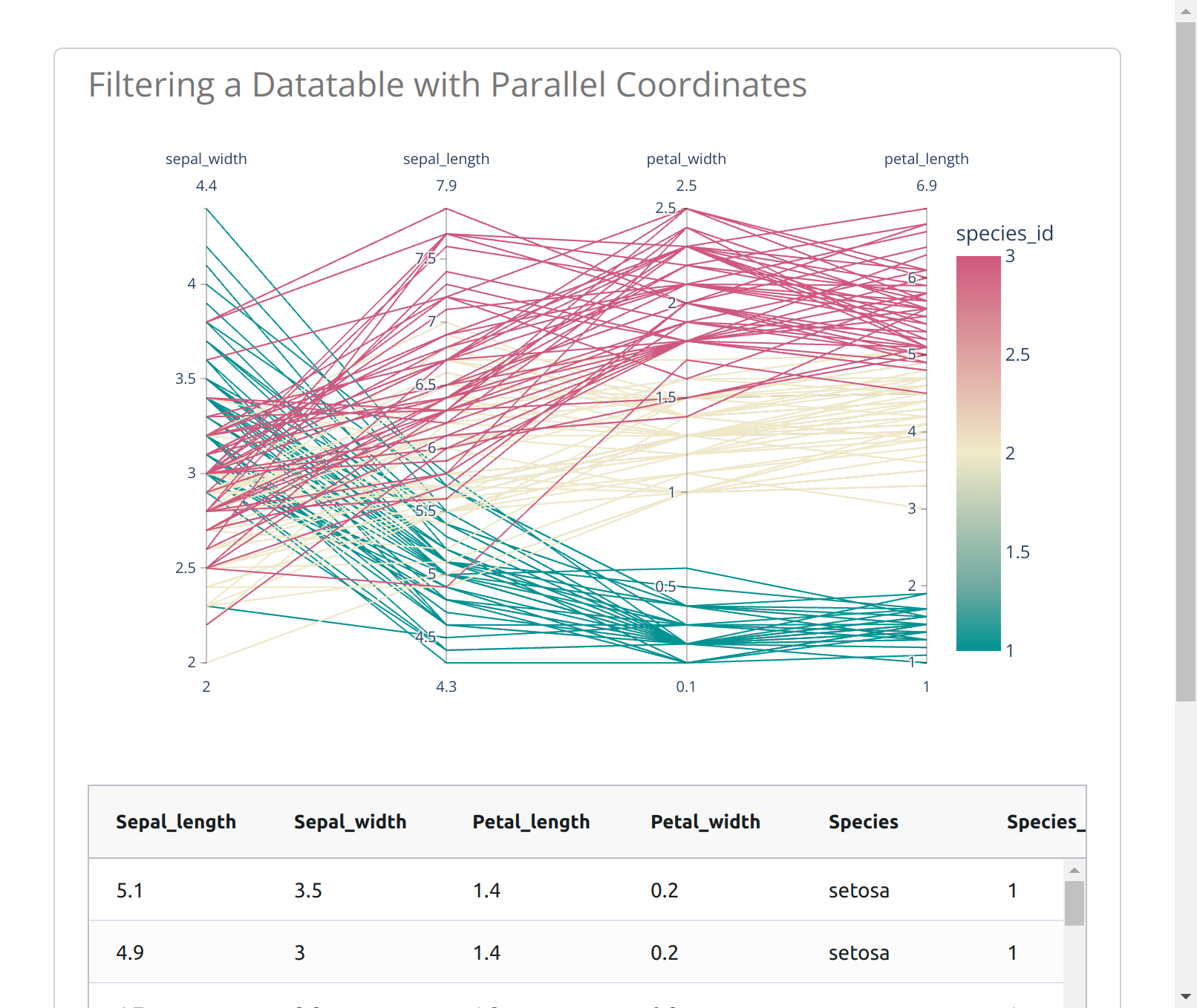Click the Petal_length table header

tap(531, 822)
